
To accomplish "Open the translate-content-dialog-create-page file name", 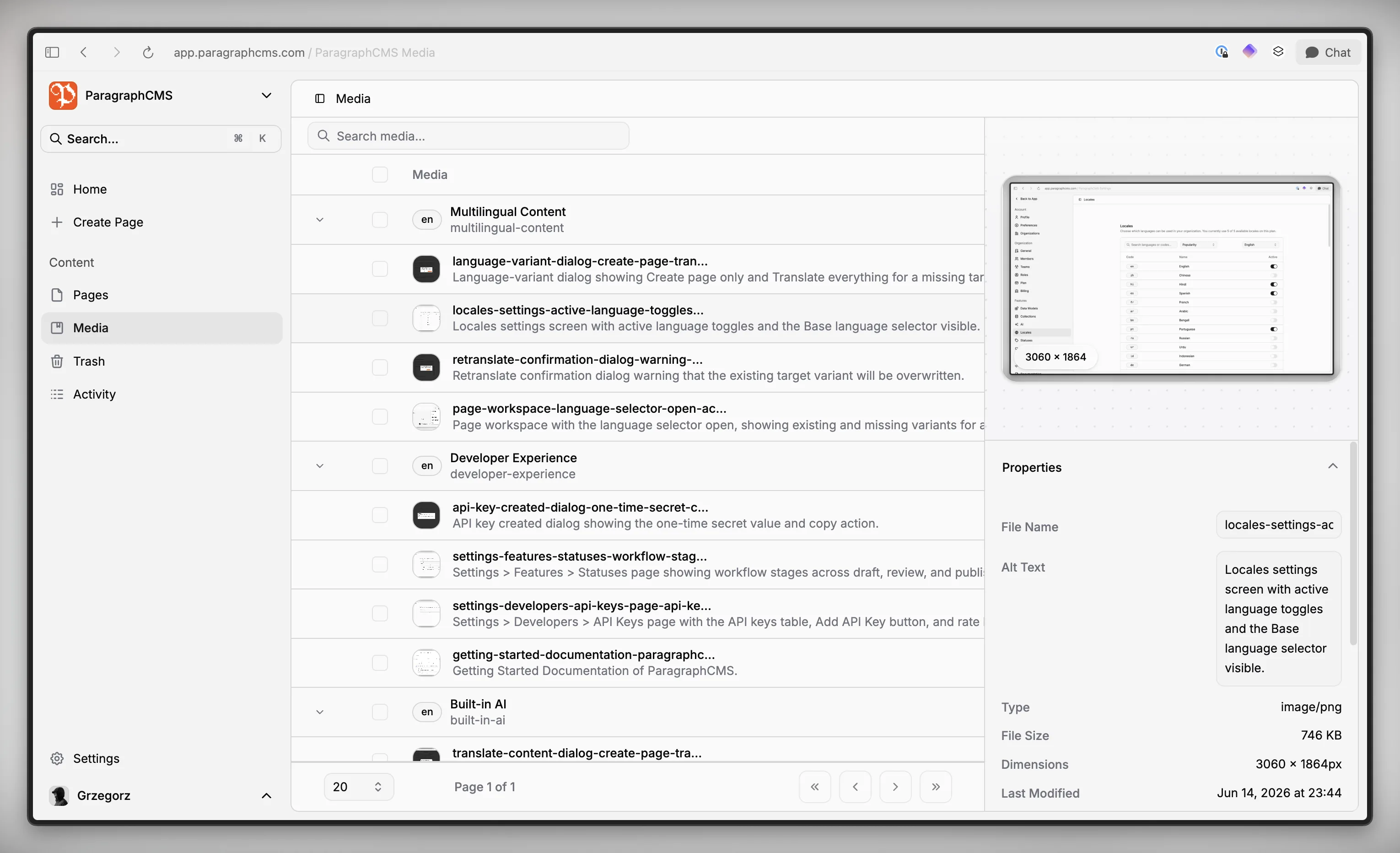I will click(577, 753).
